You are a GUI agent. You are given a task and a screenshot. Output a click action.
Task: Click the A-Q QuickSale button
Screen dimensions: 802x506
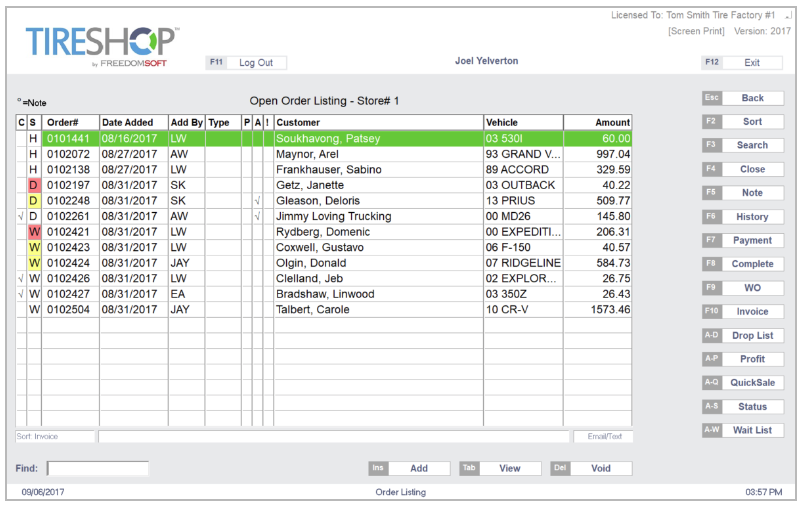752,383
